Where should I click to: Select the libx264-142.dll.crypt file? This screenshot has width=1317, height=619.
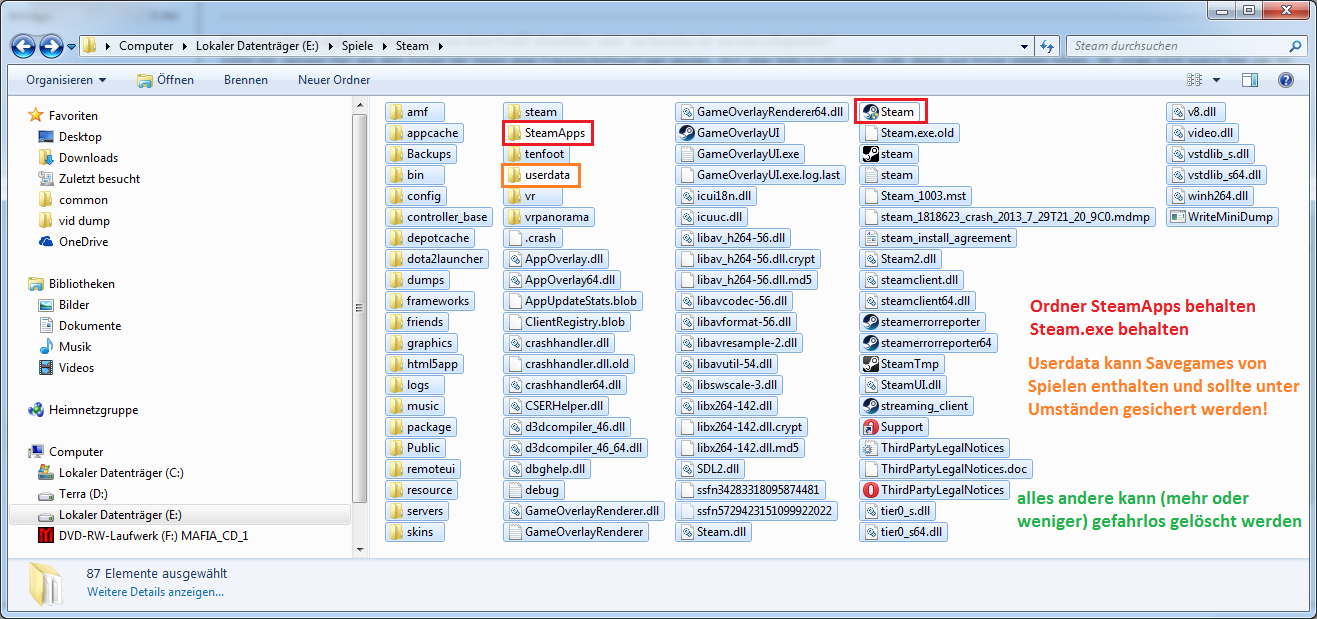click(741, 427)
